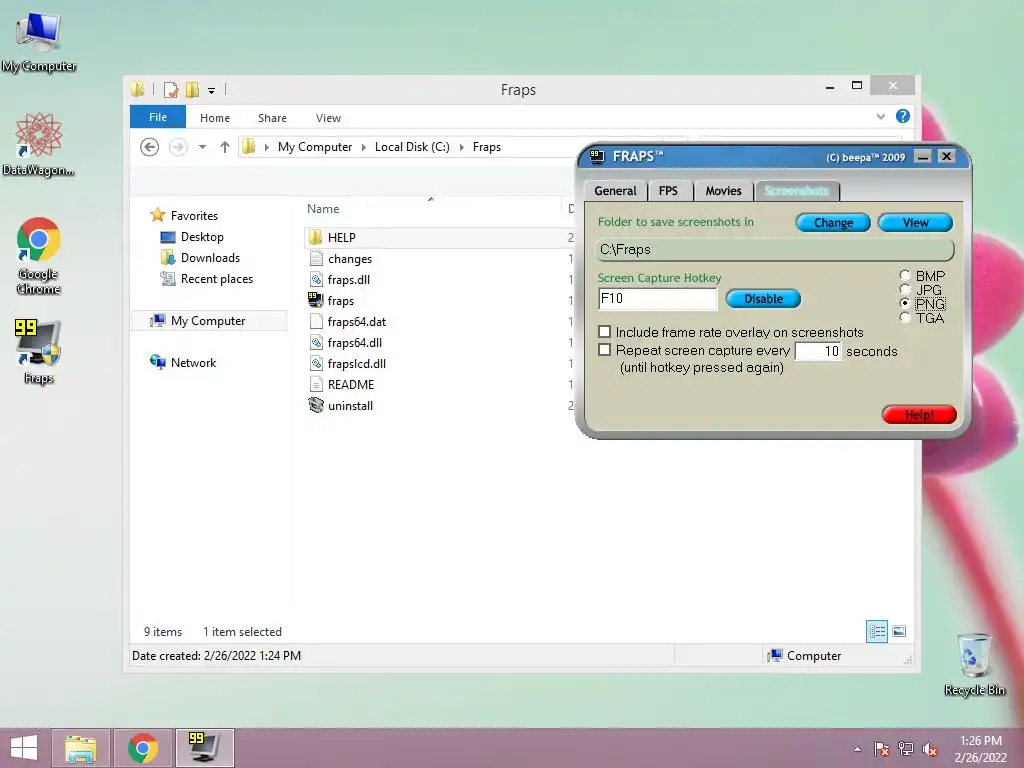Click repeat capture seconds field
1024x768 pixels.
click(818, 351)
